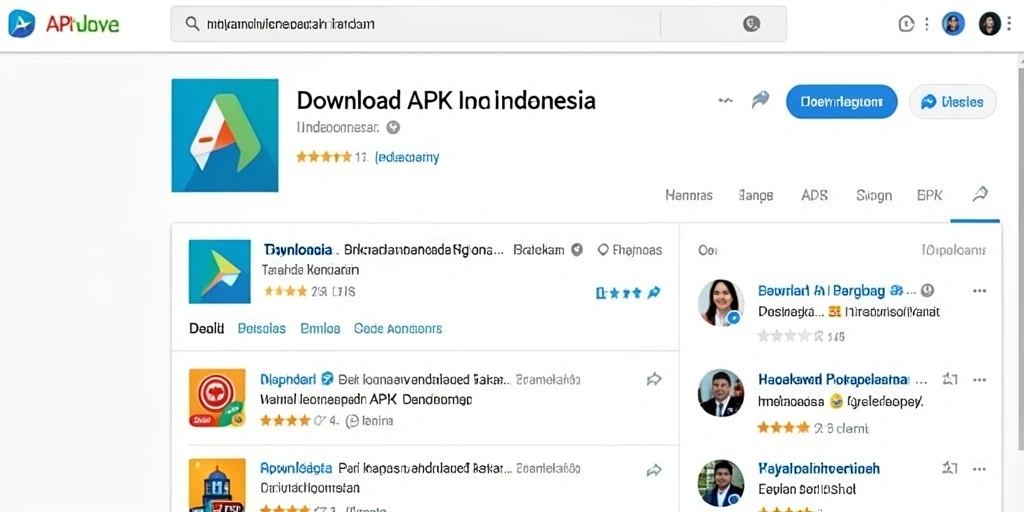Screen dimensions: 1024x512
Task: Click inside the top search input field
Action: (x=478, y=24)
